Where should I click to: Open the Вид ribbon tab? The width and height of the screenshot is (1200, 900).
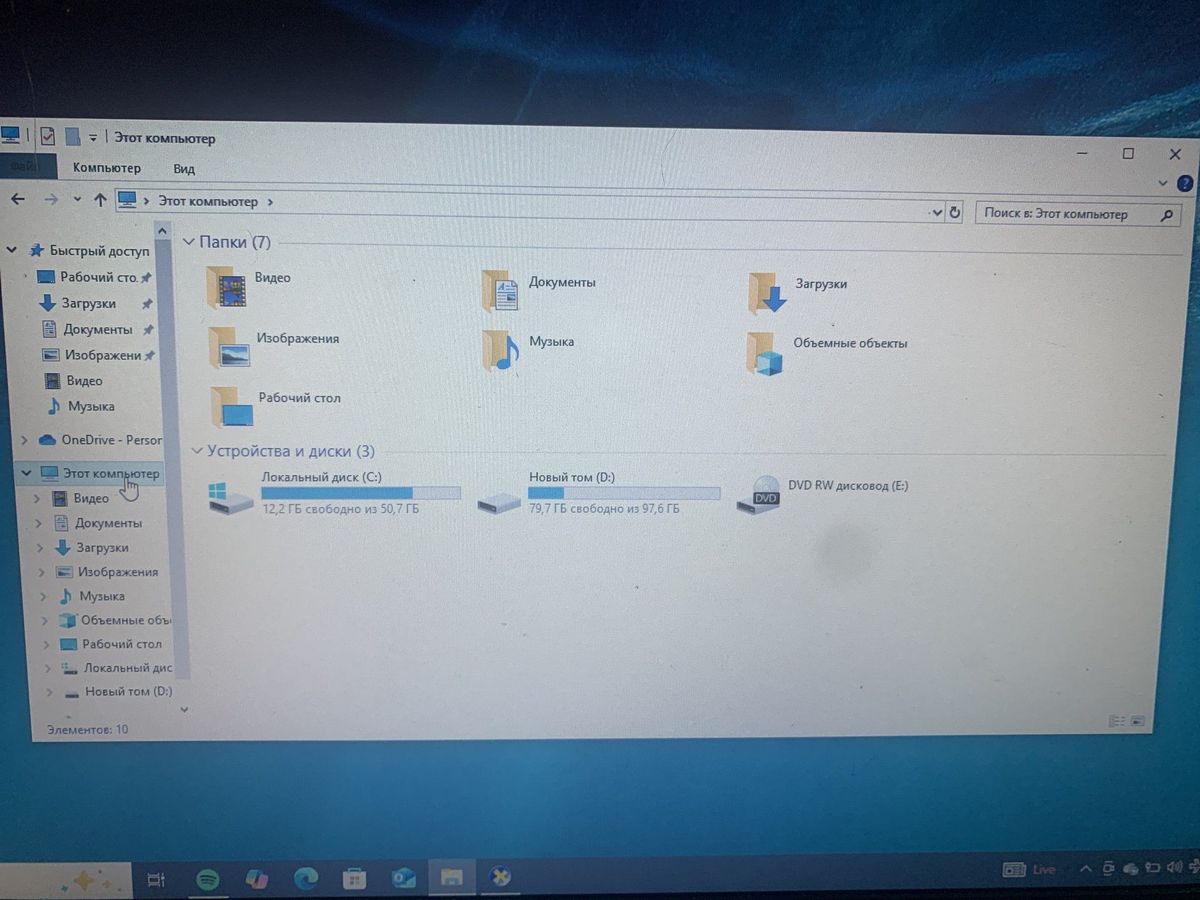coord(184,169)
